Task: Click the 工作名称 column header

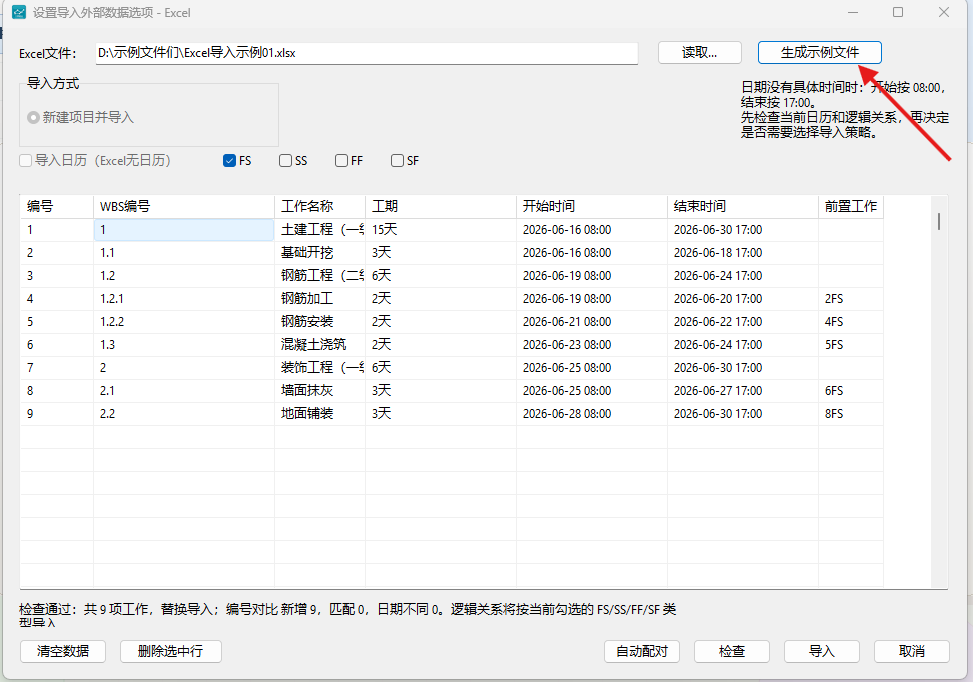Action: (320, 207)
